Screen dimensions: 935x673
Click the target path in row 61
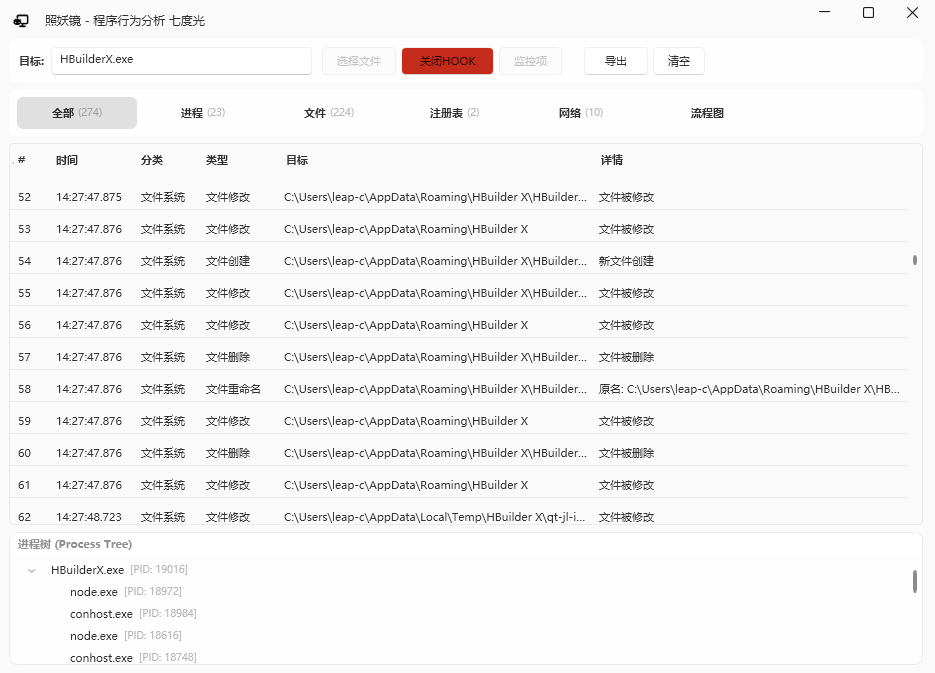point(406,485)
